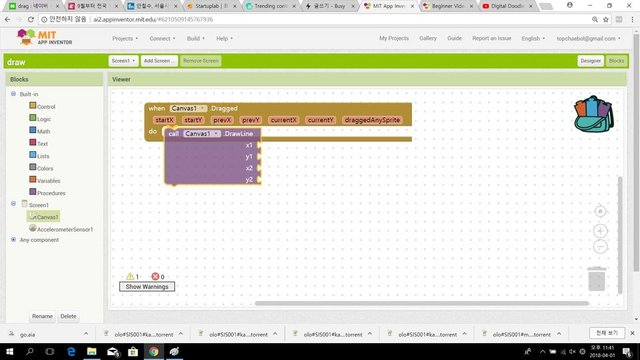Collapse the Built-in tree section

pos(13,94)
